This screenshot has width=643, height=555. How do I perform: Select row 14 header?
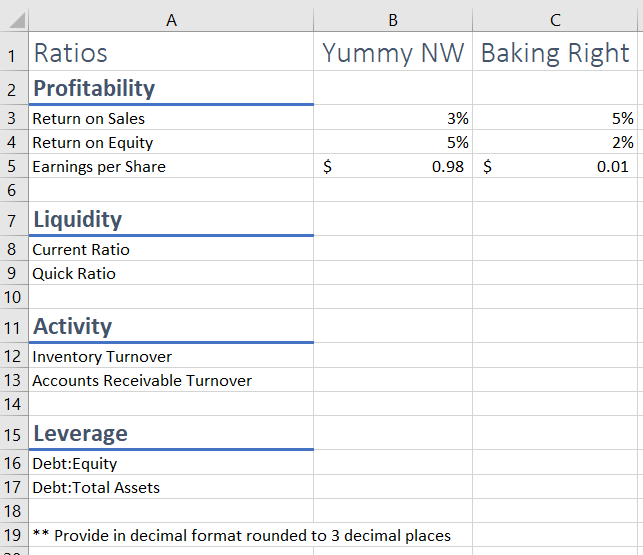click(14, 404)
